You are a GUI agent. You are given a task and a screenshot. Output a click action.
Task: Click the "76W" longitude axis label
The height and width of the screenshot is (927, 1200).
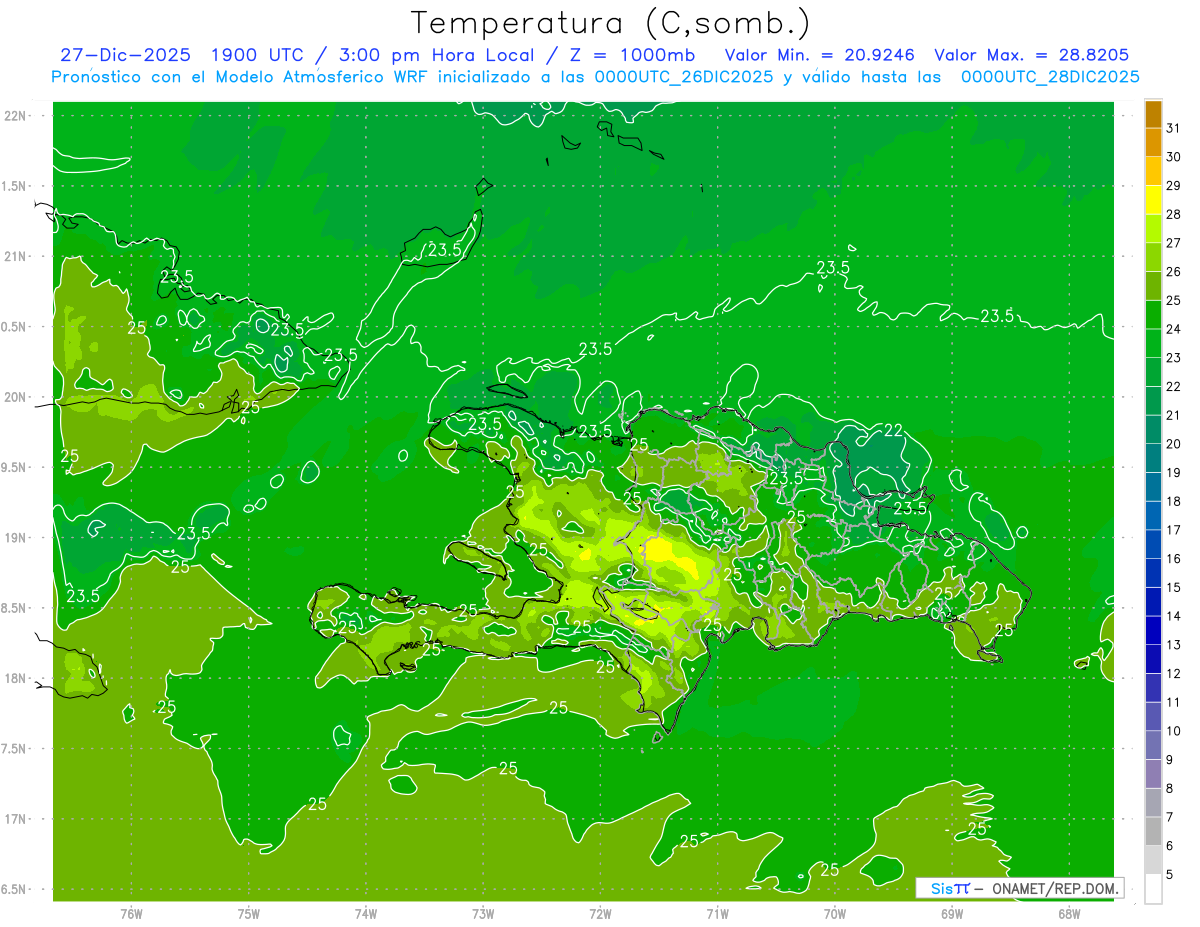(131, 913)
